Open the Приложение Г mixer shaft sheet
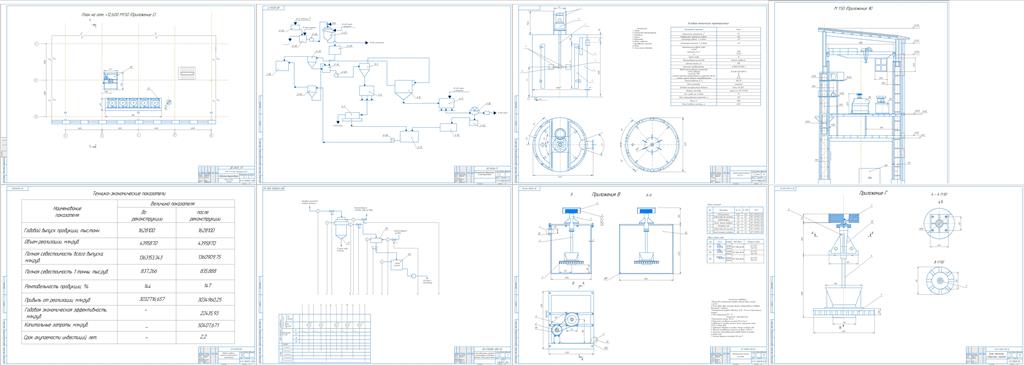Viewport: 1024px width, 365px height. pyautogui.click(x=898, y=275)
